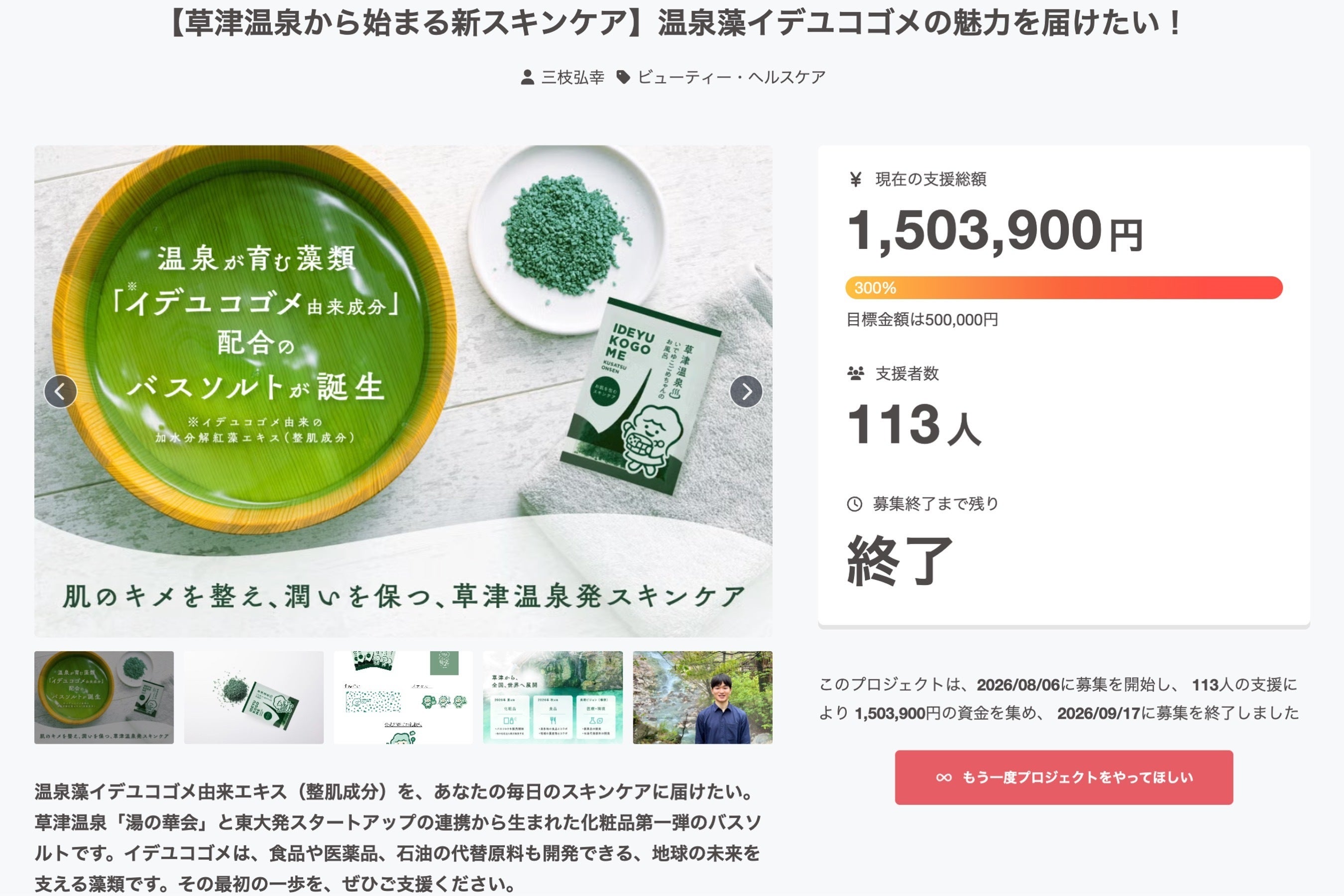
Task: Click the main carousel bath salt image
Action: pyautogui.click(x=403, y=391)
